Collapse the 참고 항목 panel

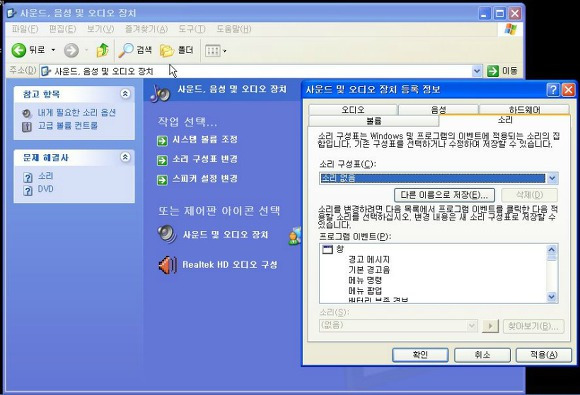[125, 94]
